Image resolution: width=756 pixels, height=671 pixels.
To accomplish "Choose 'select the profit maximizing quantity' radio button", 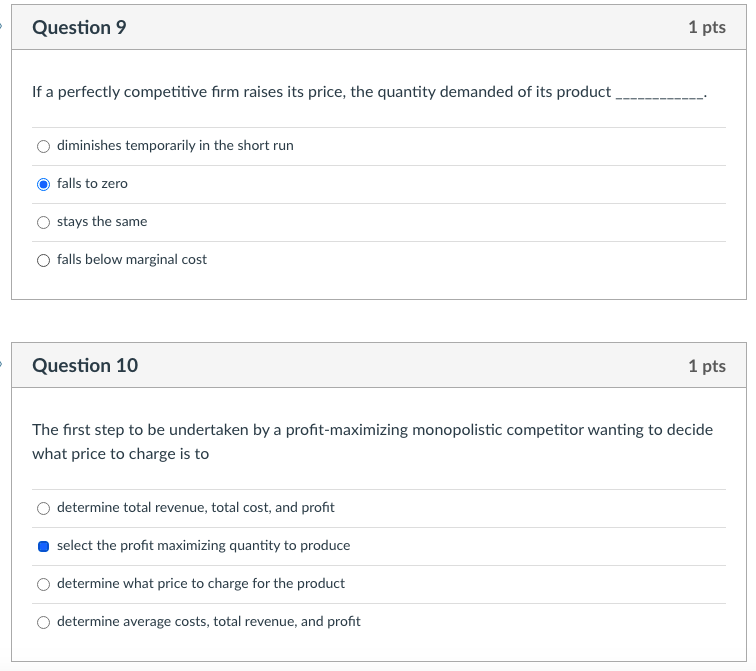I will (43, 546).
